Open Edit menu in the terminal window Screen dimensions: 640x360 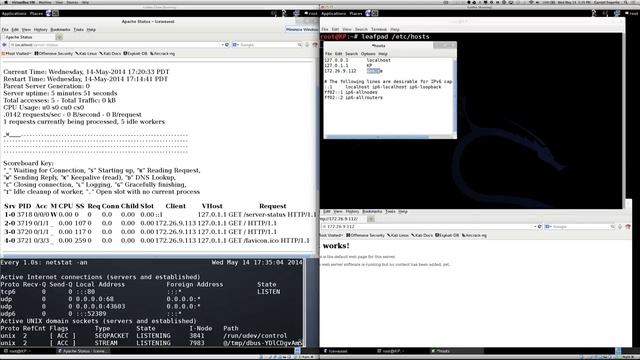click(x=335, y=29)
